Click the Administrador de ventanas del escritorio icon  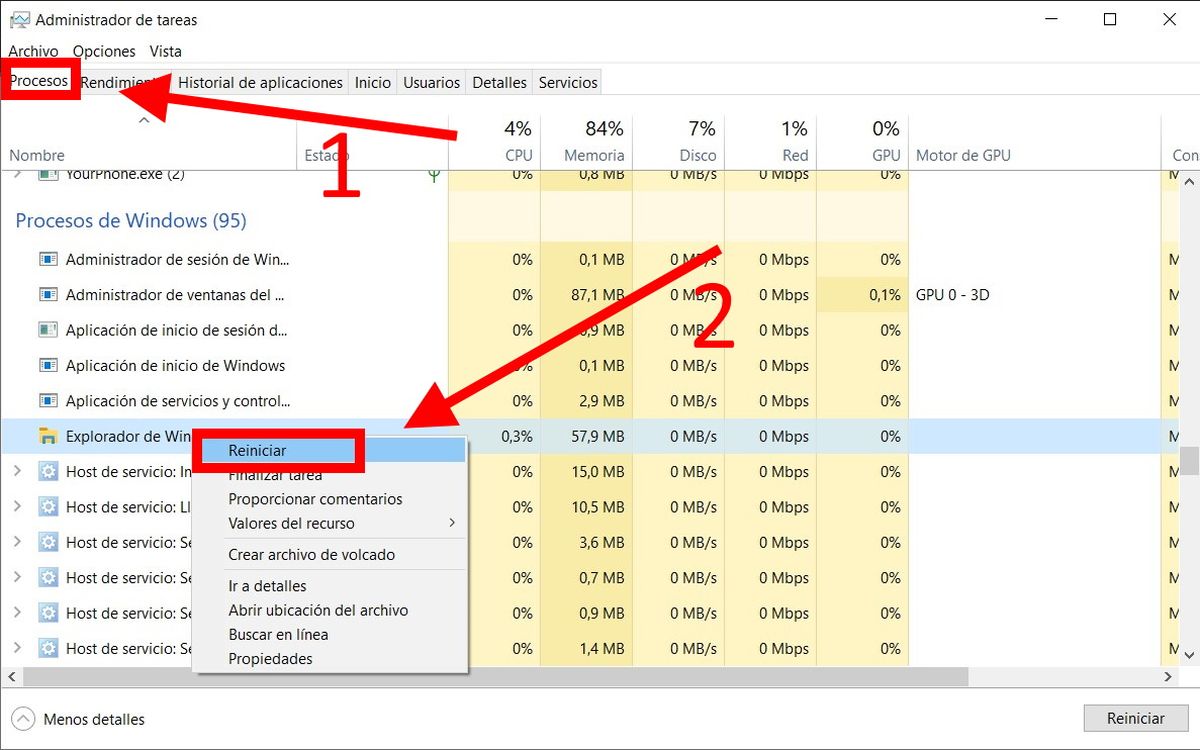point(48,294)
